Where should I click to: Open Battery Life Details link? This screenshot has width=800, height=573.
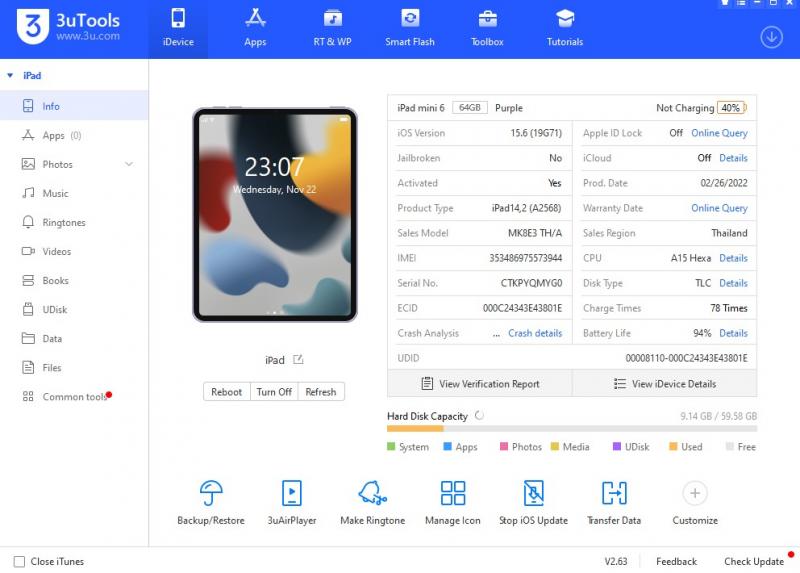pyautogui.click(x=733, y=333)
